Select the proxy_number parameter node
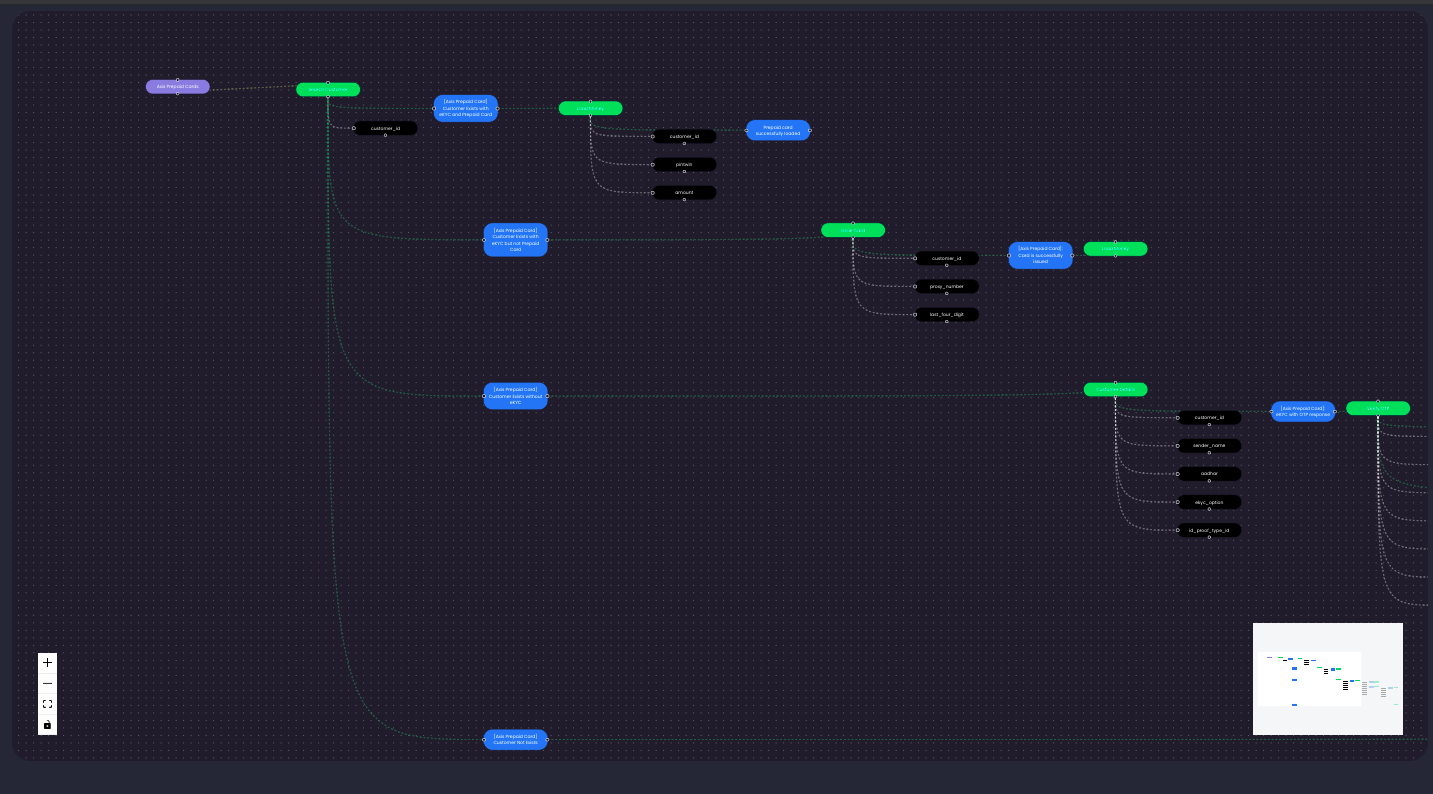Image resolution: width=1433 pixels, height=794 pixels. pos(947,286)
